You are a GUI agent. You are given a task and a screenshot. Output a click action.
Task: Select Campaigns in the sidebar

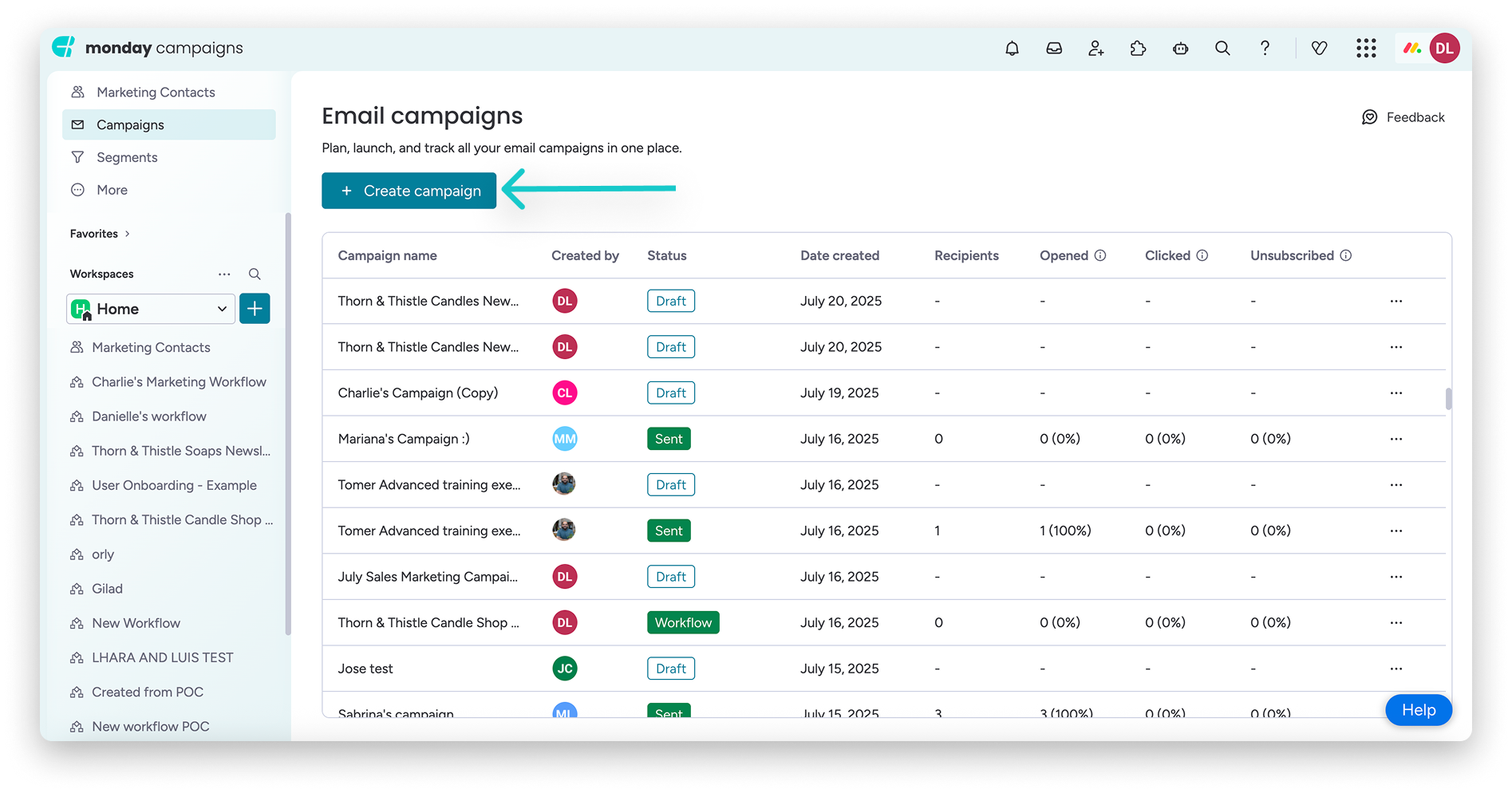coord(169,125)
